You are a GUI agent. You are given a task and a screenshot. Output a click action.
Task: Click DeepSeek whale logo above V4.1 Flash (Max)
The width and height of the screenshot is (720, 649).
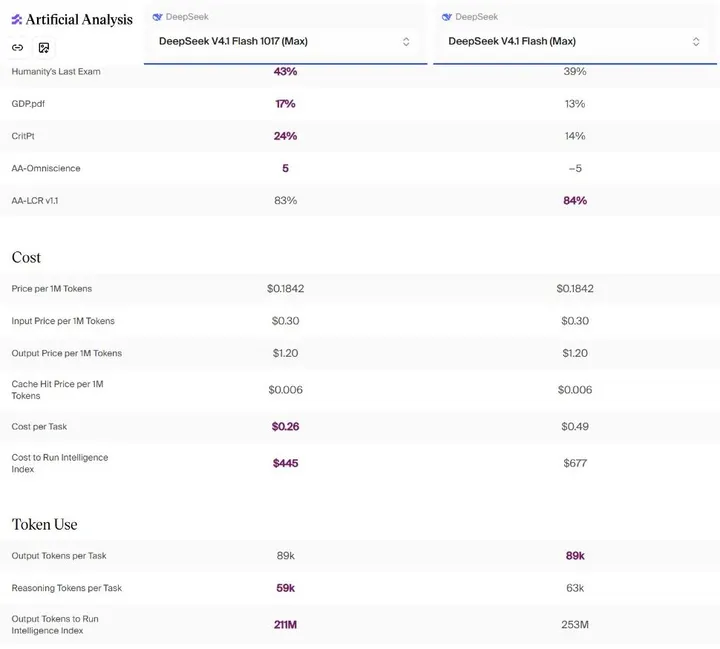pyautogui.click(x=447, y=17)
